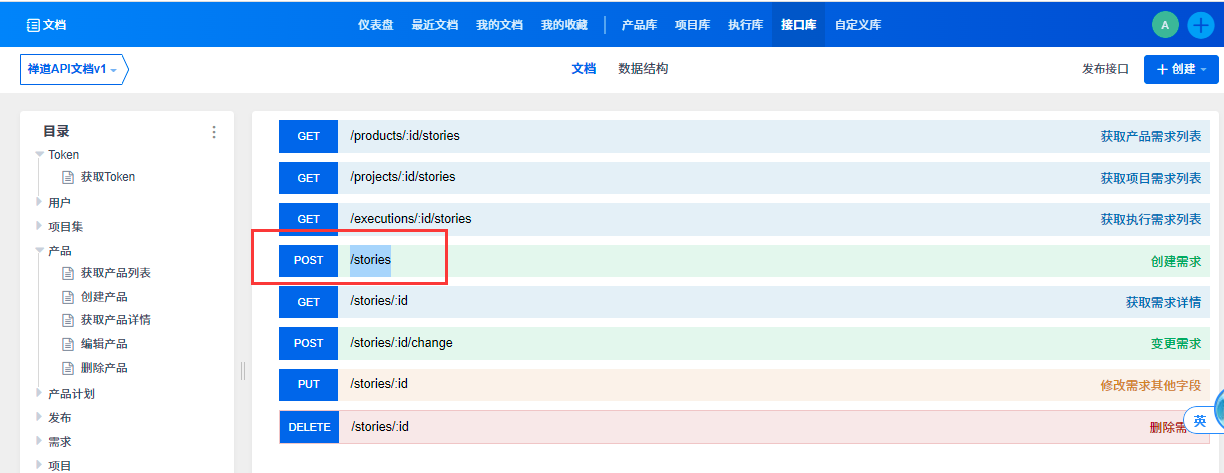Open the 创建 dropdown button
Screen dimensions: 1224x473
tap(1181, 69)
